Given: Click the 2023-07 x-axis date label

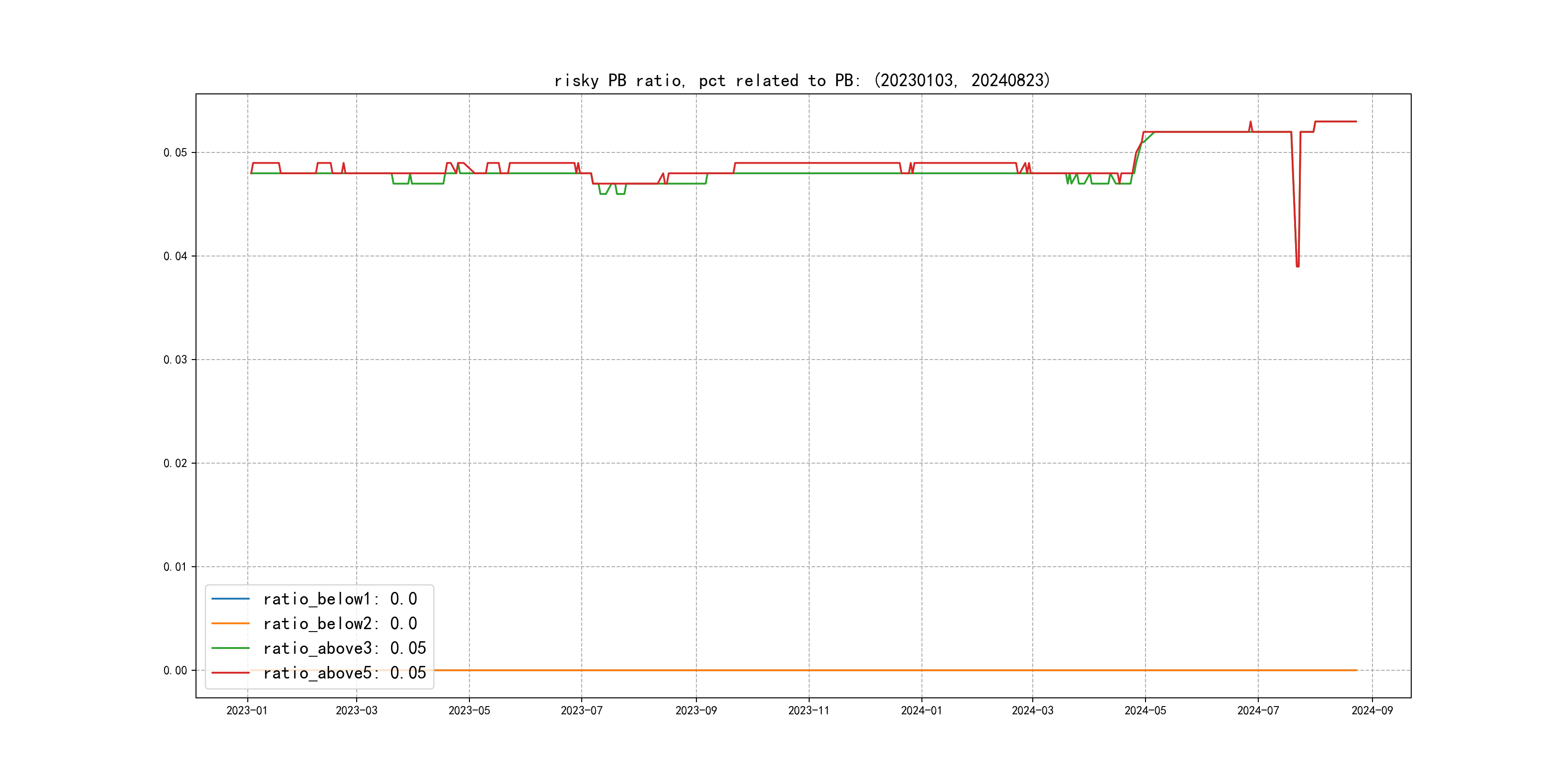Looking at the screenshot, I should coord(581,710).
